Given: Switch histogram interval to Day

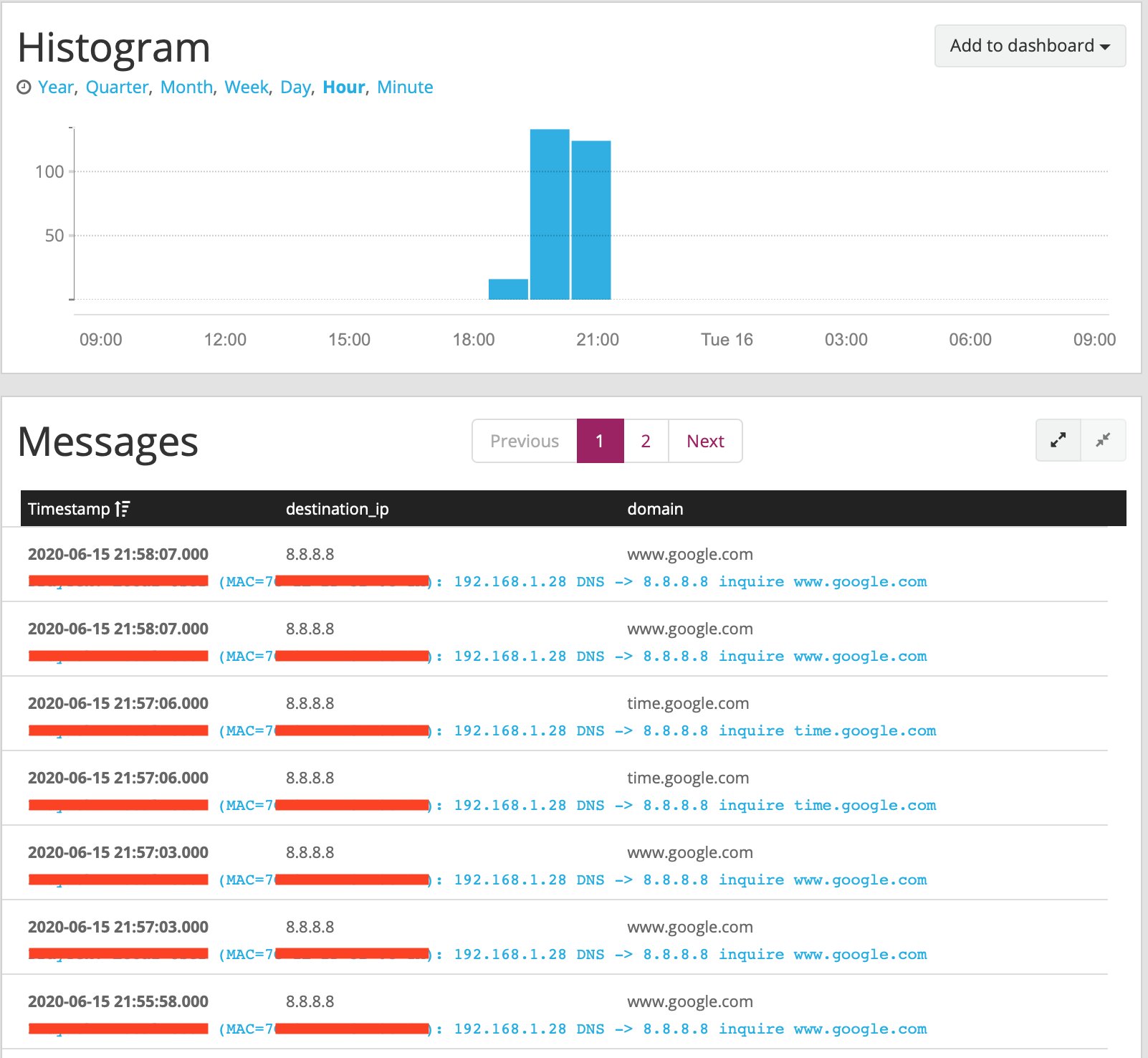Looking at the screenshot, I should [295, 87].
